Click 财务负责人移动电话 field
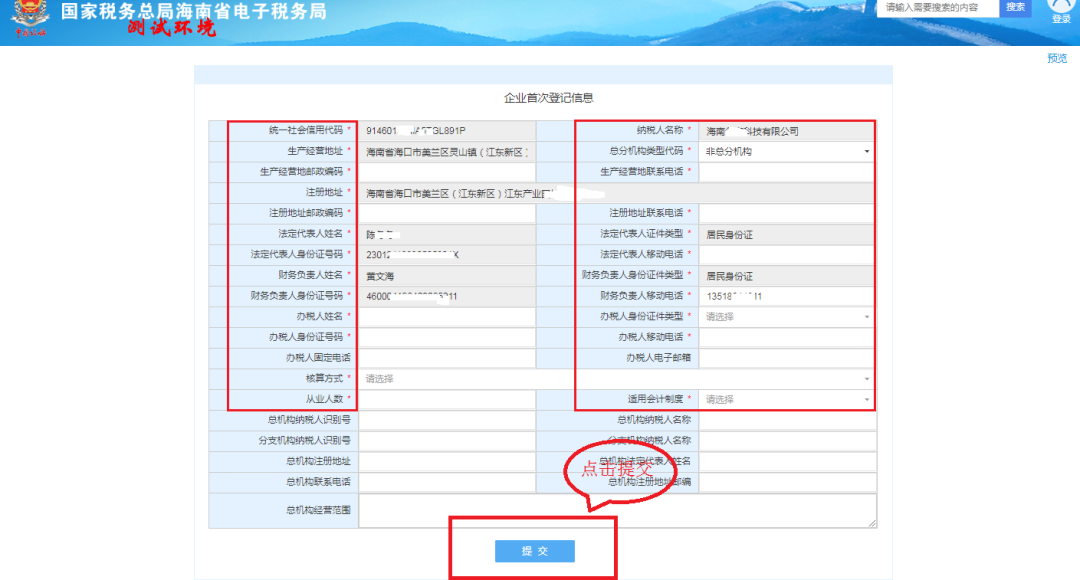1080x580 pixels. click(787, 296)
